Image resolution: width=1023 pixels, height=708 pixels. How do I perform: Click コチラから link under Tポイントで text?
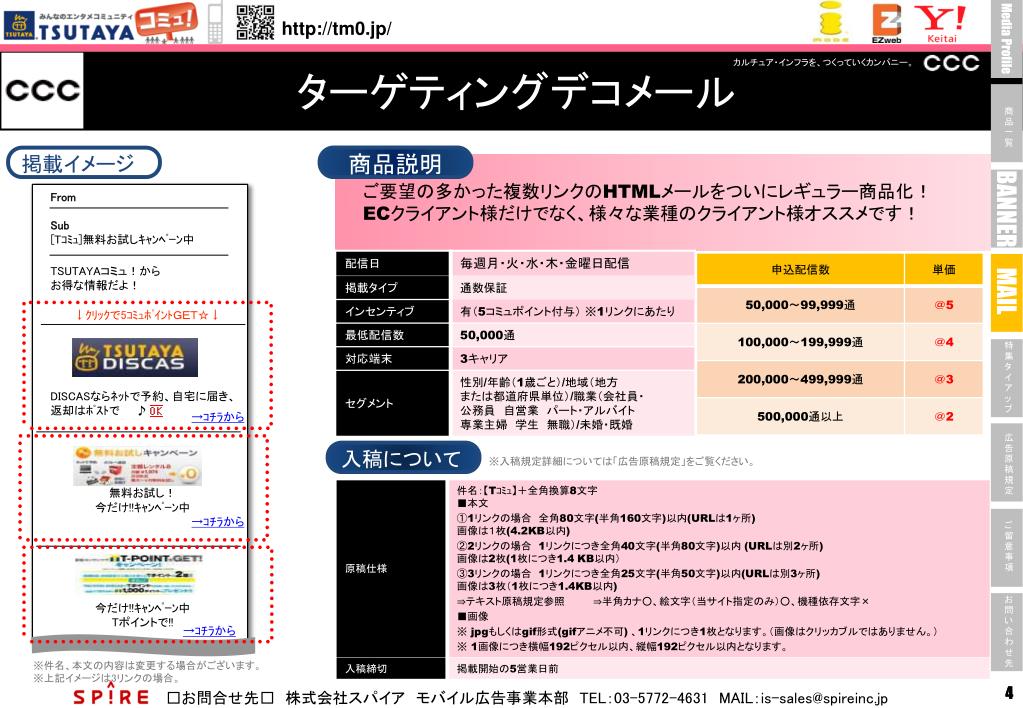click(x=209, y=630)
